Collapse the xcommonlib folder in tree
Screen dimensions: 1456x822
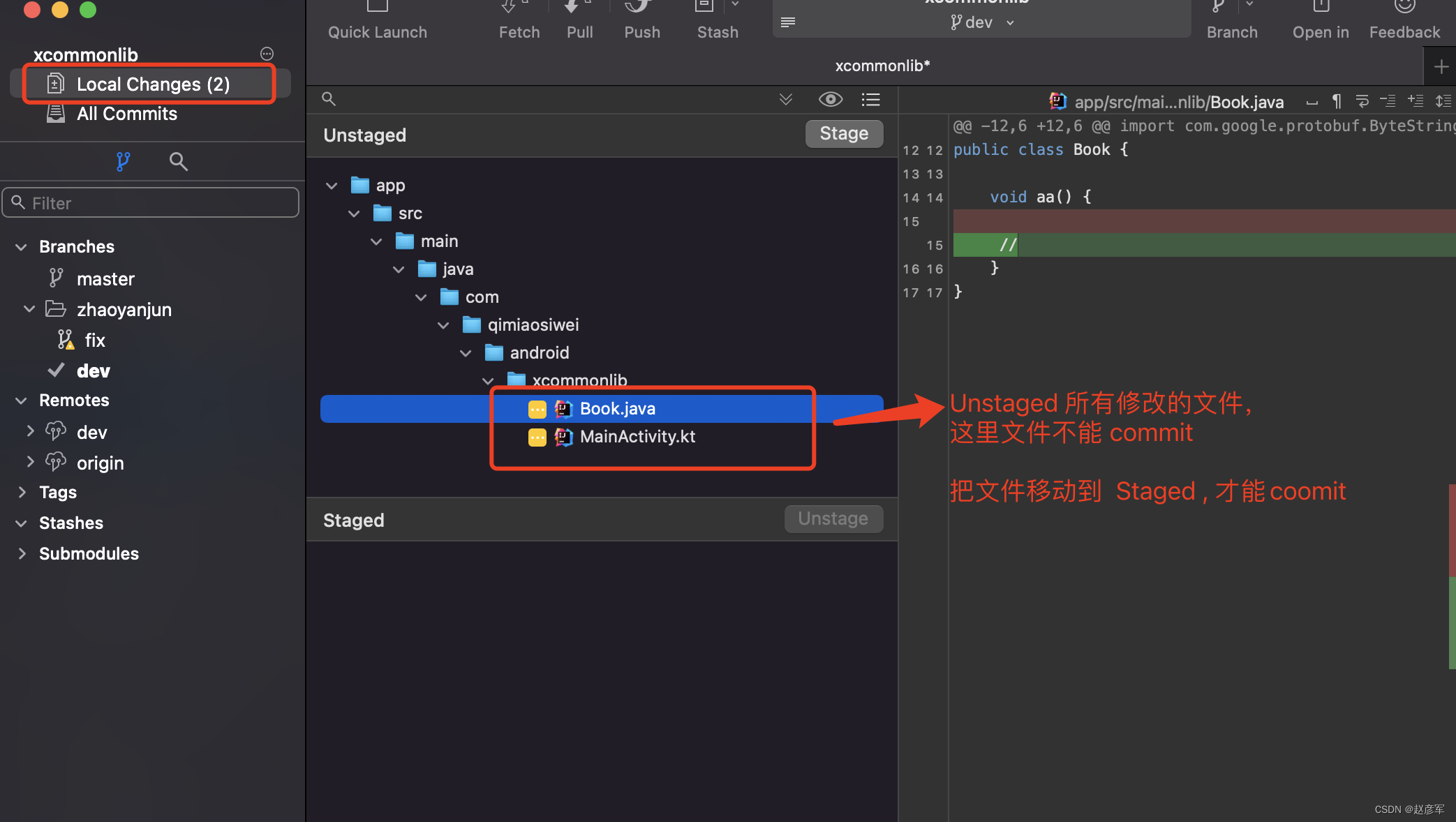click(x=488, y=381)
